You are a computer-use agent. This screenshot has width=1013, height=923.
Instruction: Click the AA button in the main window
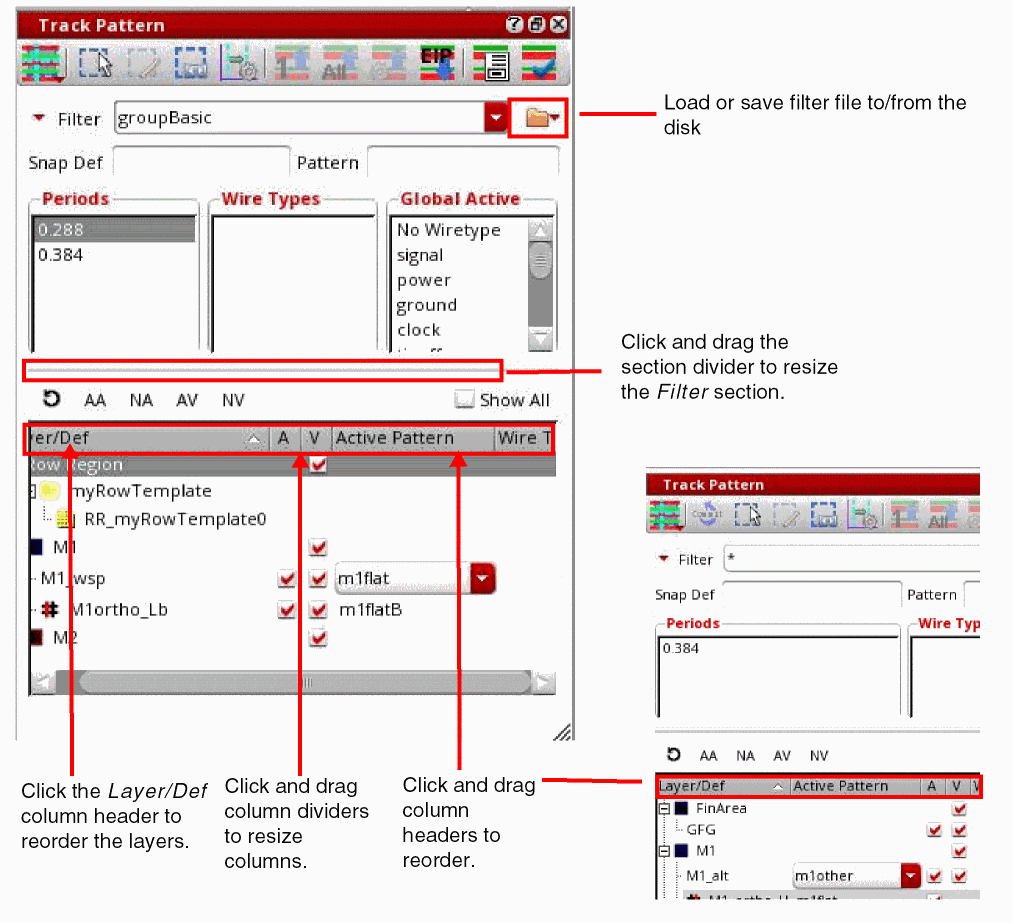(95, 400)
